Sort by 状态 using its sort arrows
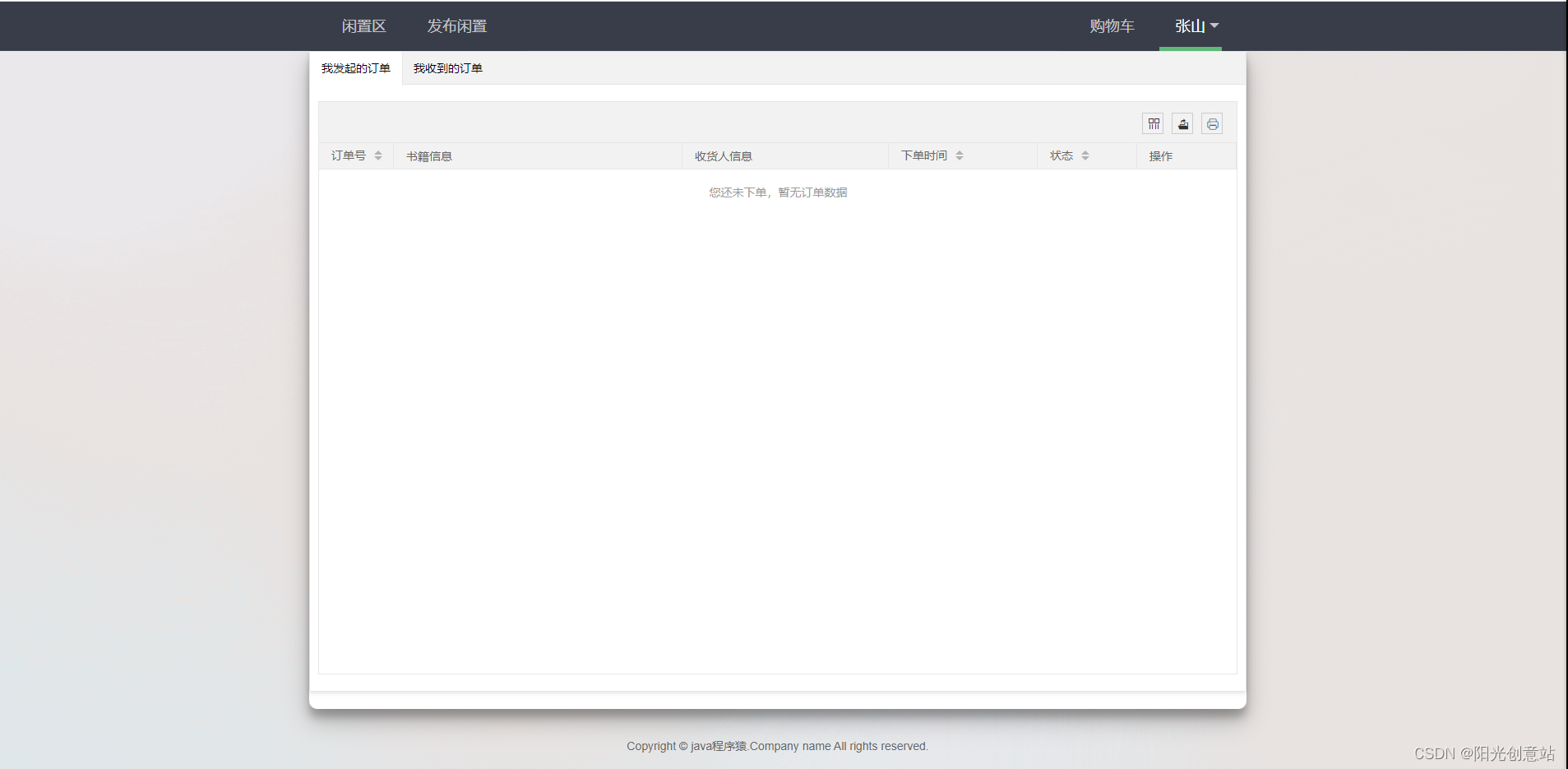This screenshot has height=769, width=1568. 1085,155
